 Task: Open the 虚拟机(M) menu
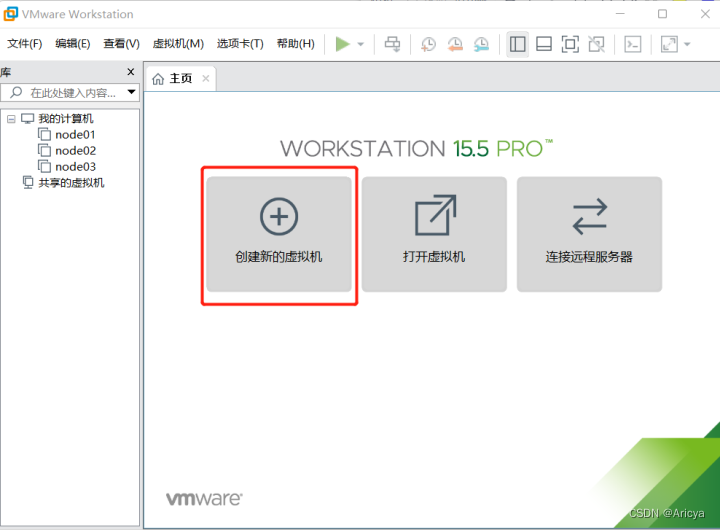(178, 44)
